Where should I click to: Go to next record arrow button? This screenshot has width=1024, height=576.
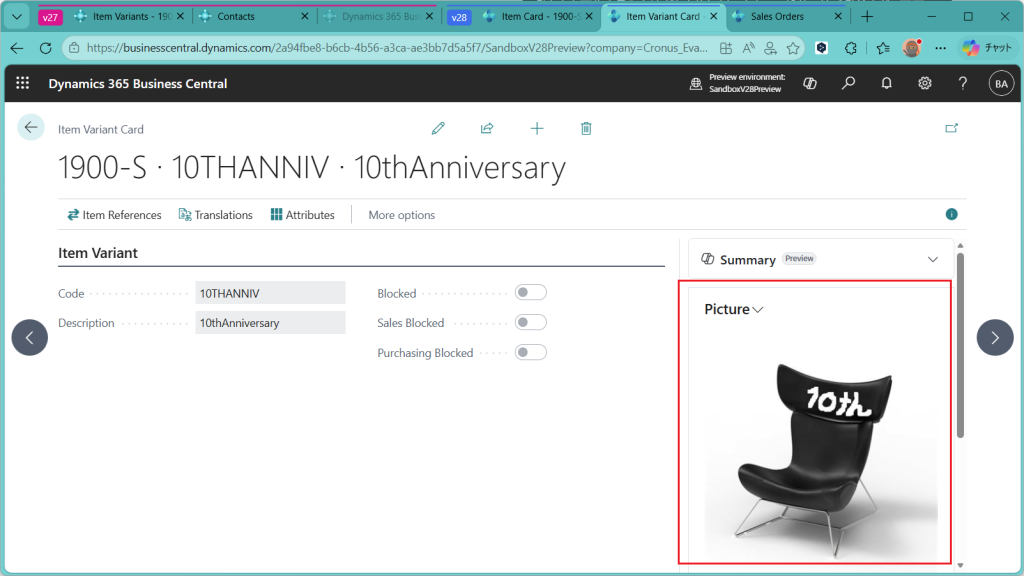(x=994, y=338)
